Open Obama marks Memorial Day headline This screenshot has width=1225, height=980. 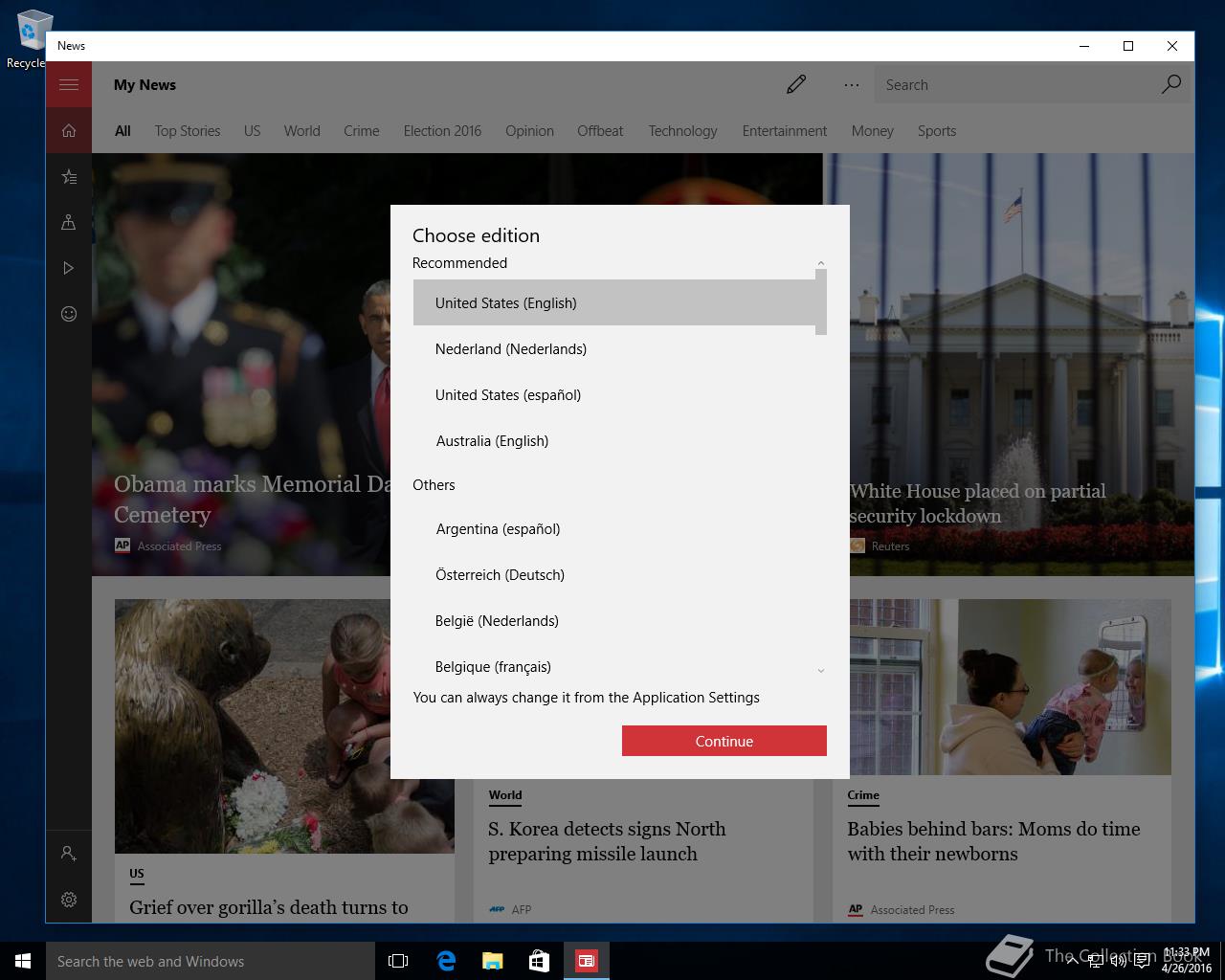[254, 499]
